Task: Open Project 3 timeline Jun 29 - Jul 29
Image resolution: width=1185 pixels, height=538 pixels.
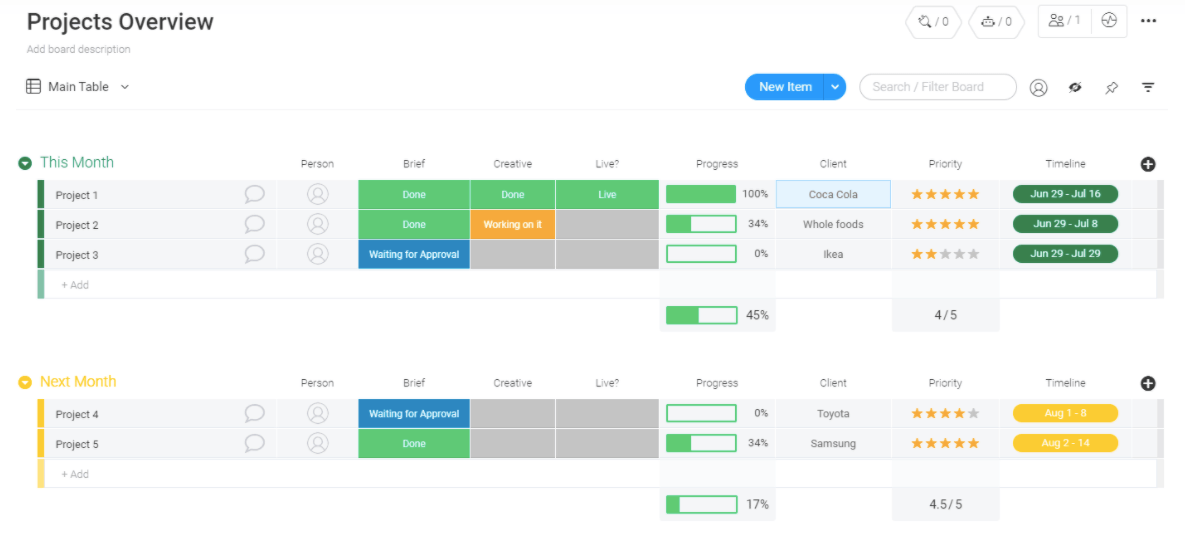Action: [1065, 254]
